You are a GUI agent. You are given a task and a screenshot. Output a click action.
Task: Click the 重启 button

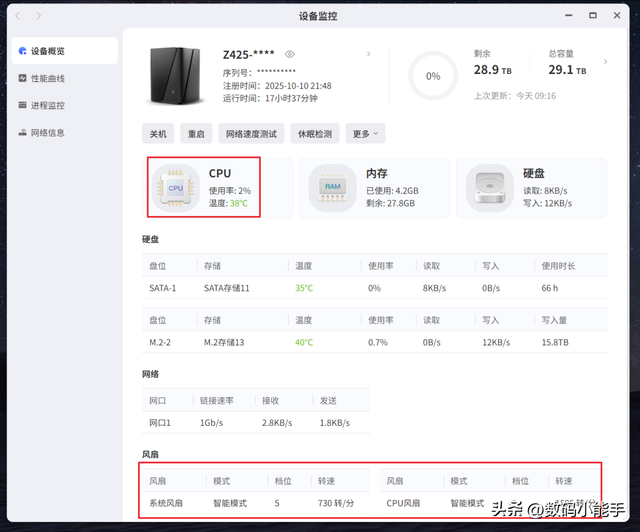196,134
